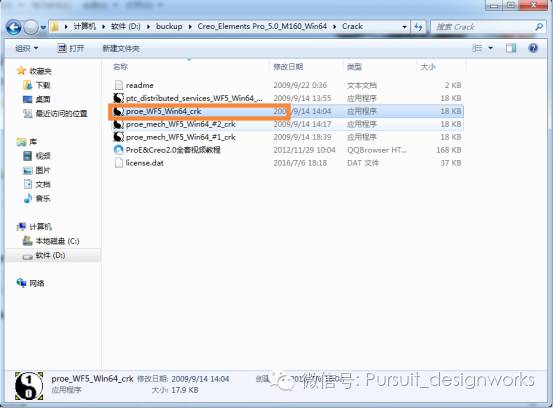Screen dimensions: 553x408
Task: Sort by the 大小 column header
Action: point(428,67)
